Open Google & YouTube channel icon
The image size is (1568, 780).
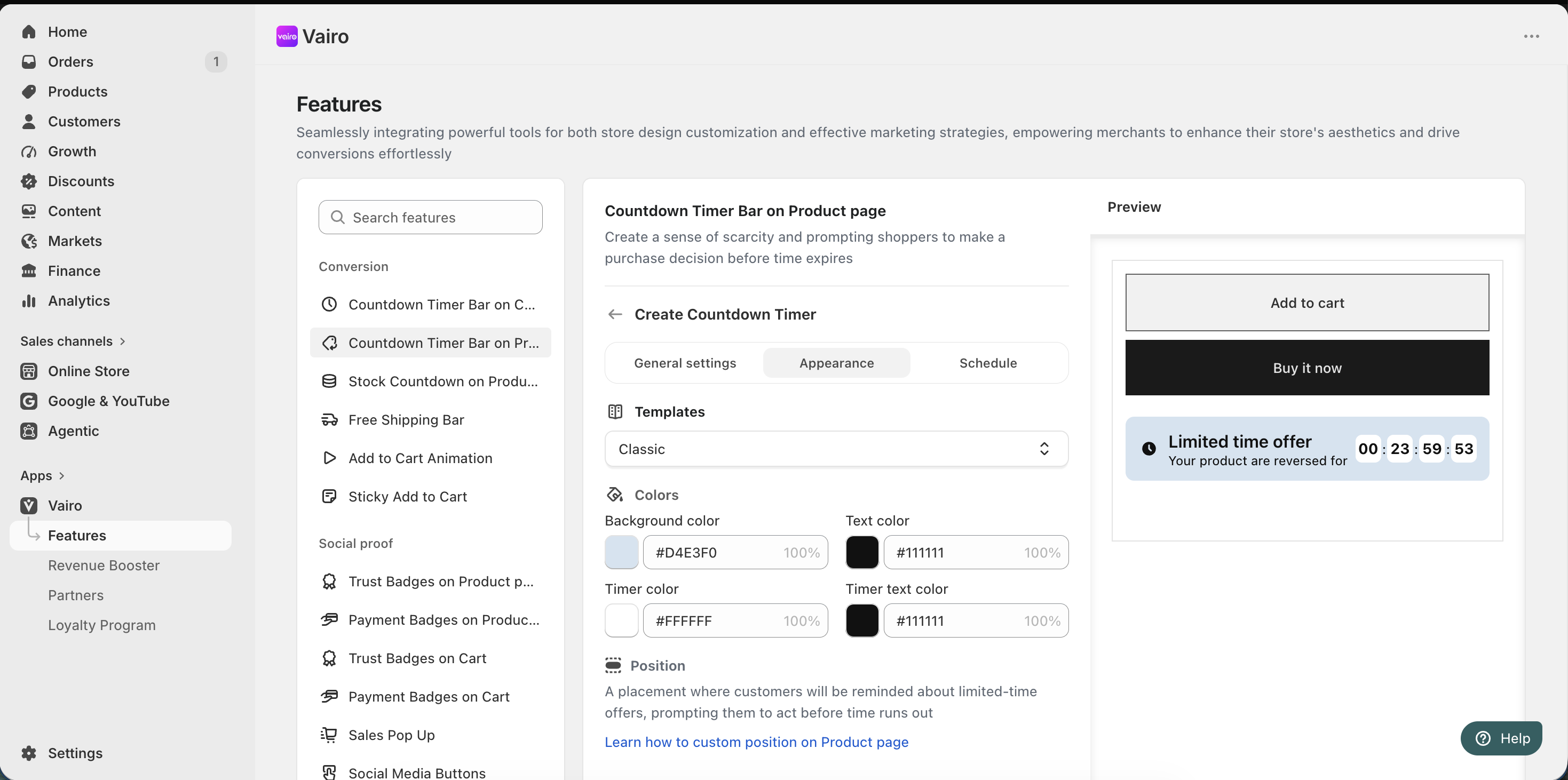pyautogui.click(x=29, y=400)
